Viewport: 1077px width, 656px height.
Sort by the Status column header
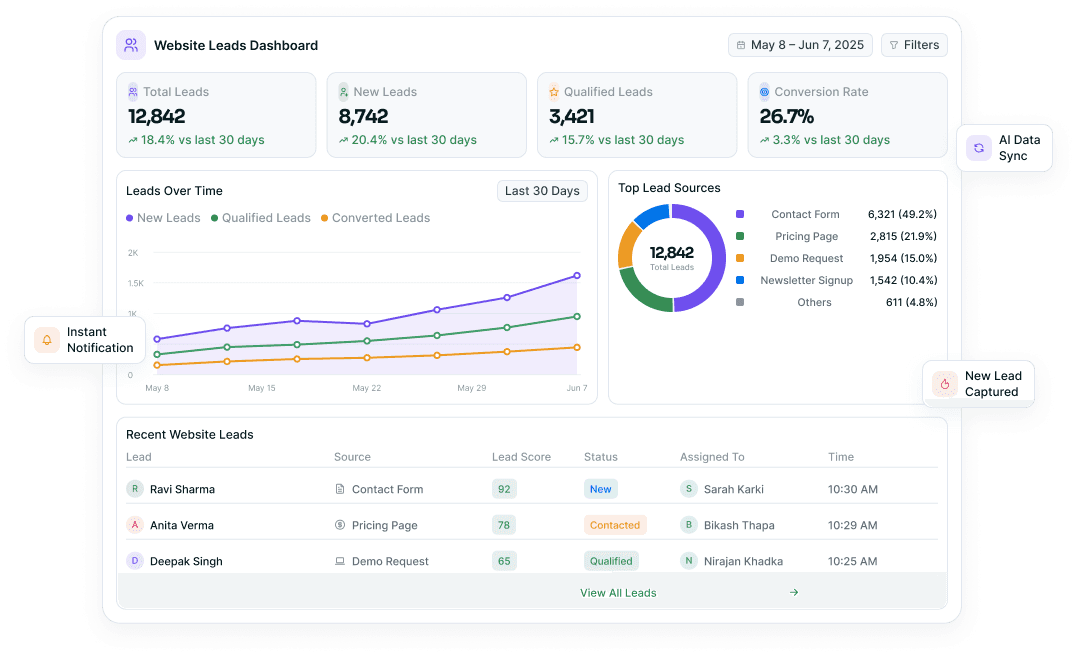(x=601, y=457)
